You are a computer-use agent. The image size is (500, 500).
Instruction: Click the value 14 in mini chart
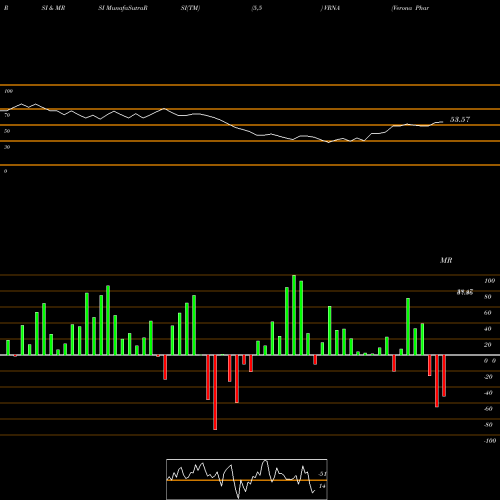322,486
